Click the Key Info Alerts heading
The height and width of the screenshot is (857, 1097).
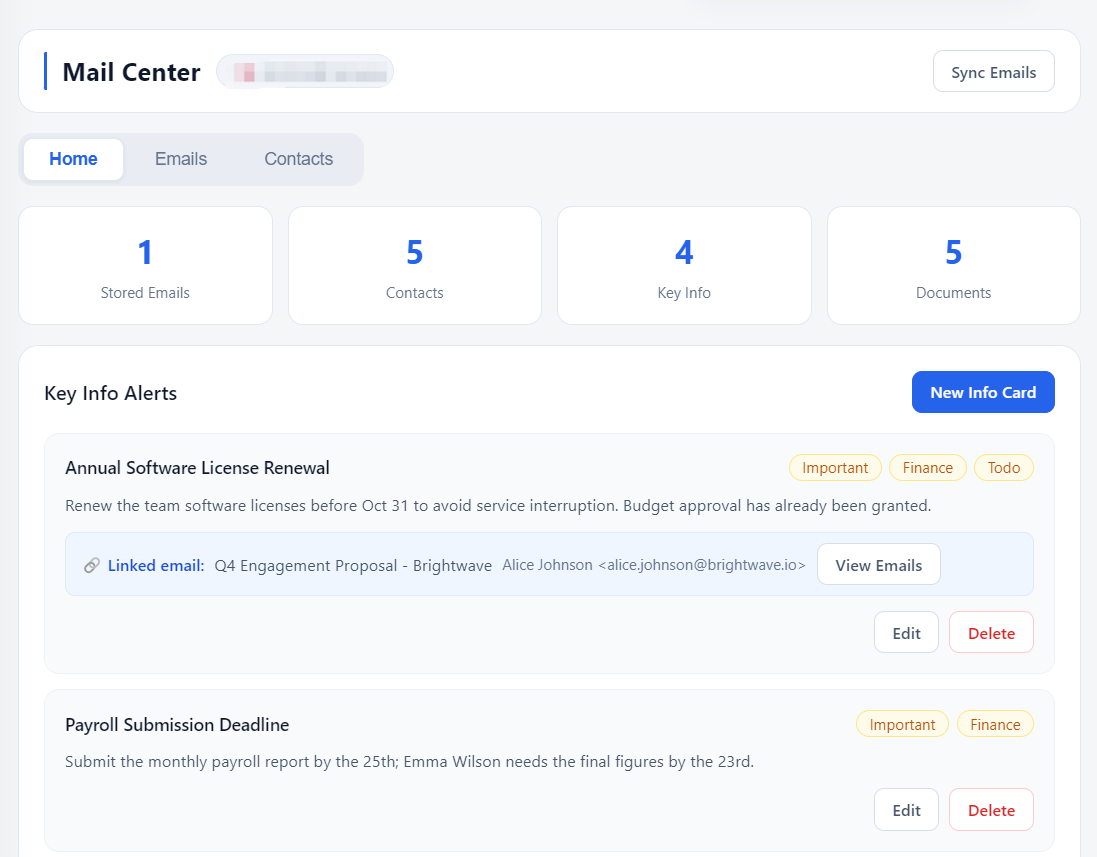point(111,393)
